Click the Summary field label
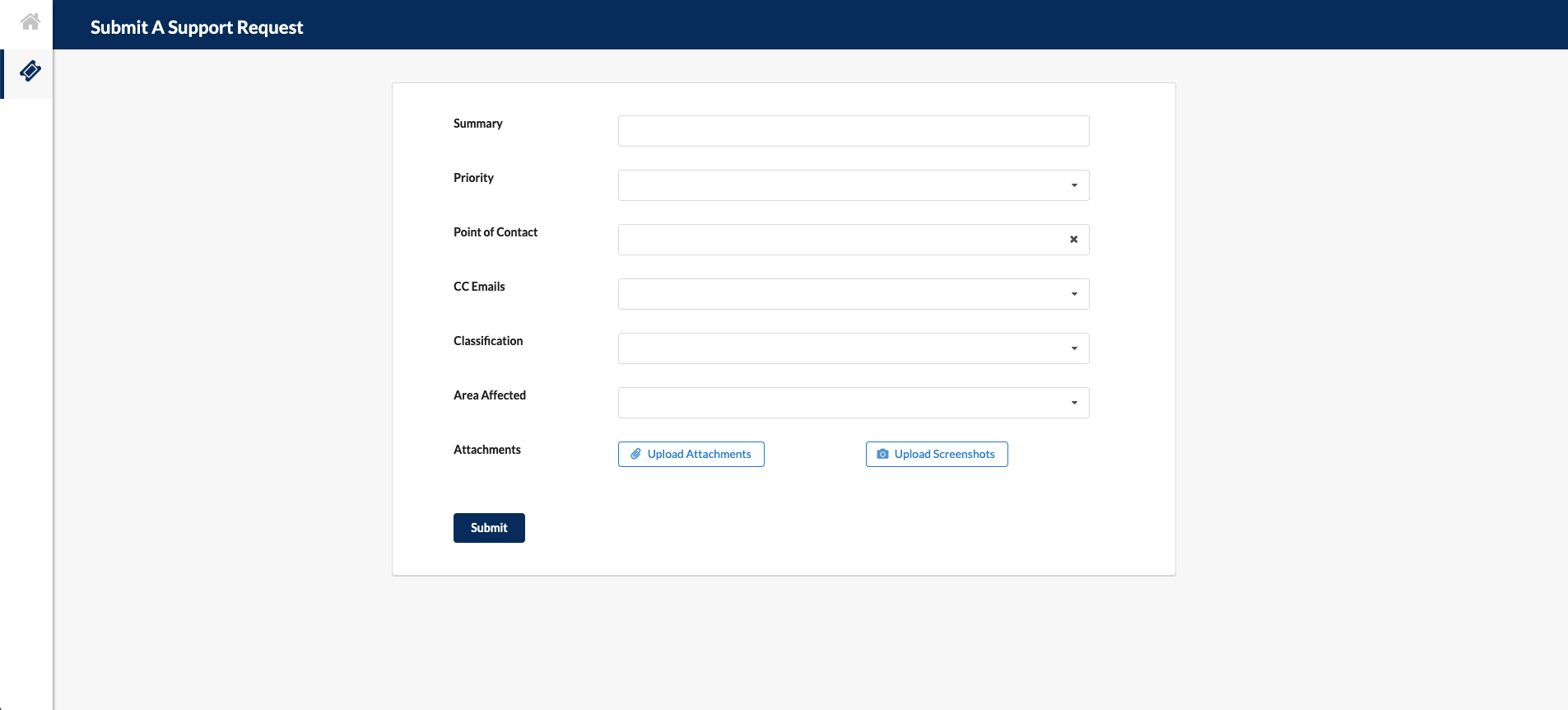The width and height of the screenshot is (1568, 710). pos(477,124)
